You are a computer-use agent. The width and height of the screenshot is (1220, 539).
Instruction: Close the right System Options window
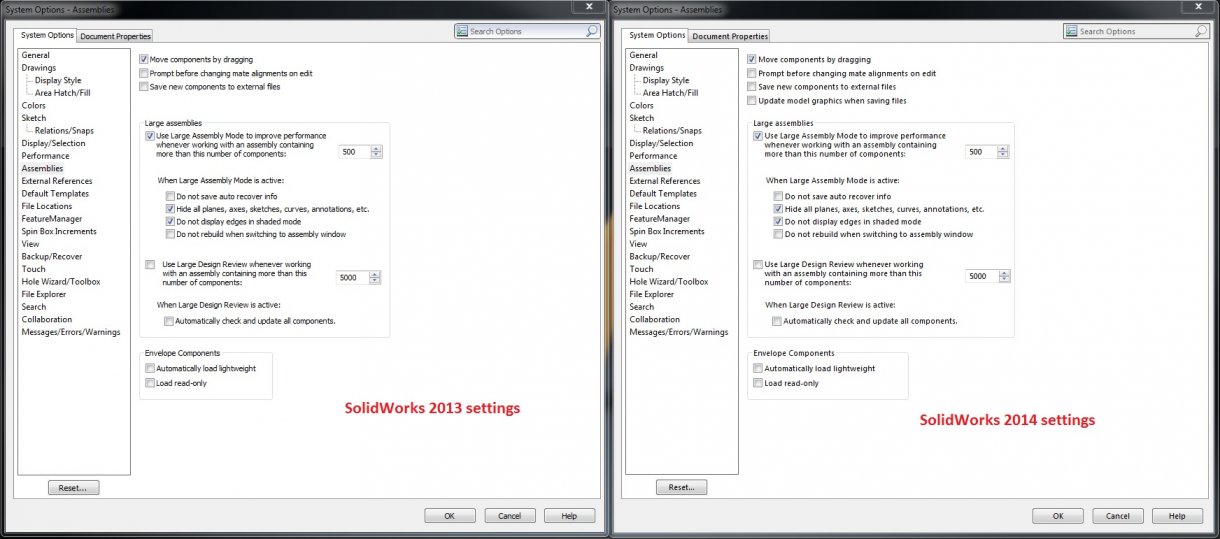coord(1196,7)
